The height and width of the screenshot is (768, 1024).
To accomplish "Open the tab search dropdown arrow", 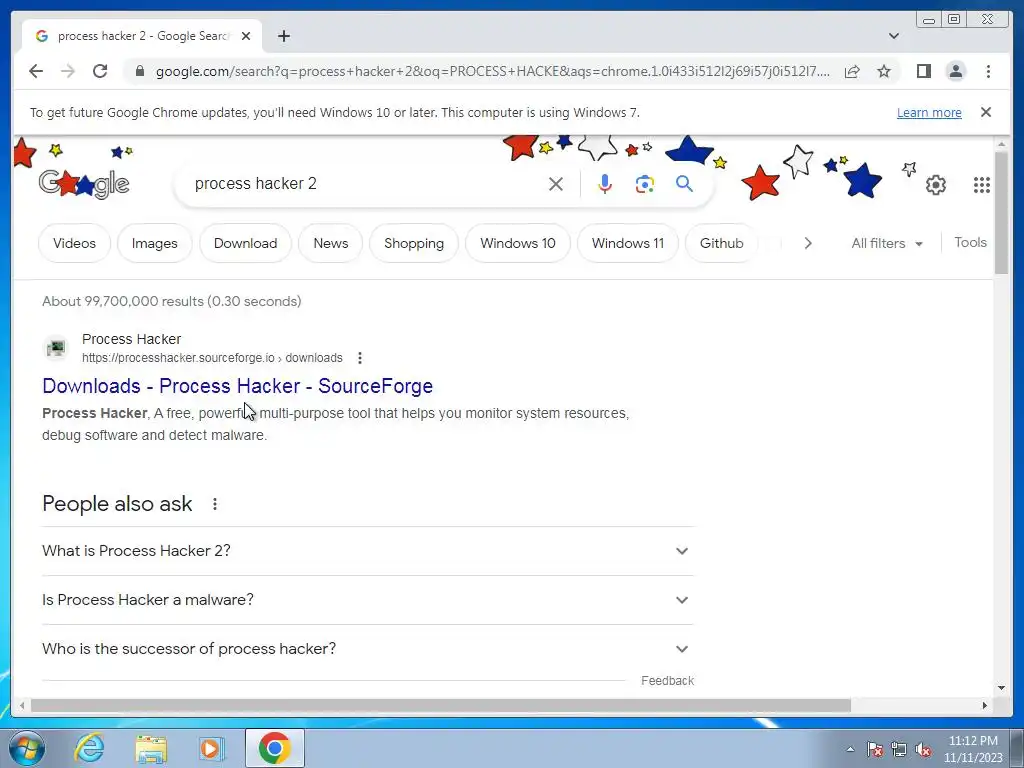I will [x=893, y=36].
